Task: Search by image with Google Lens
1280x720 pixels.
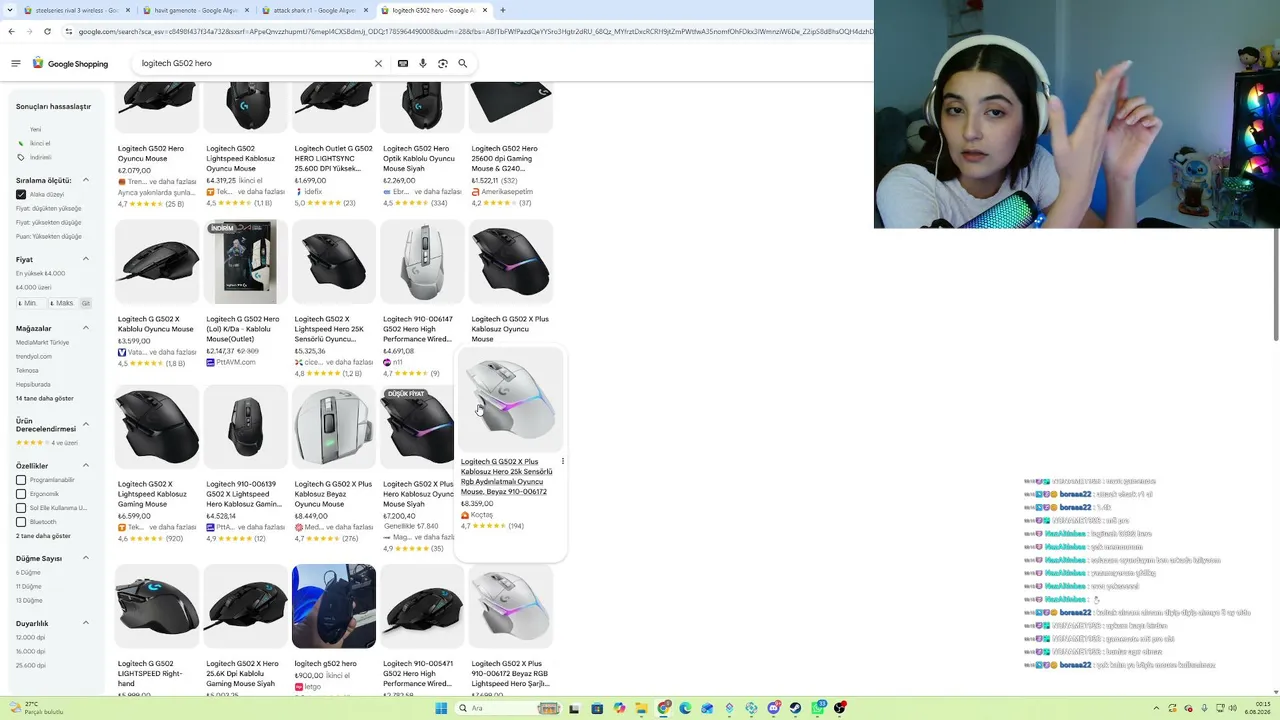Action: click(443, 63)
